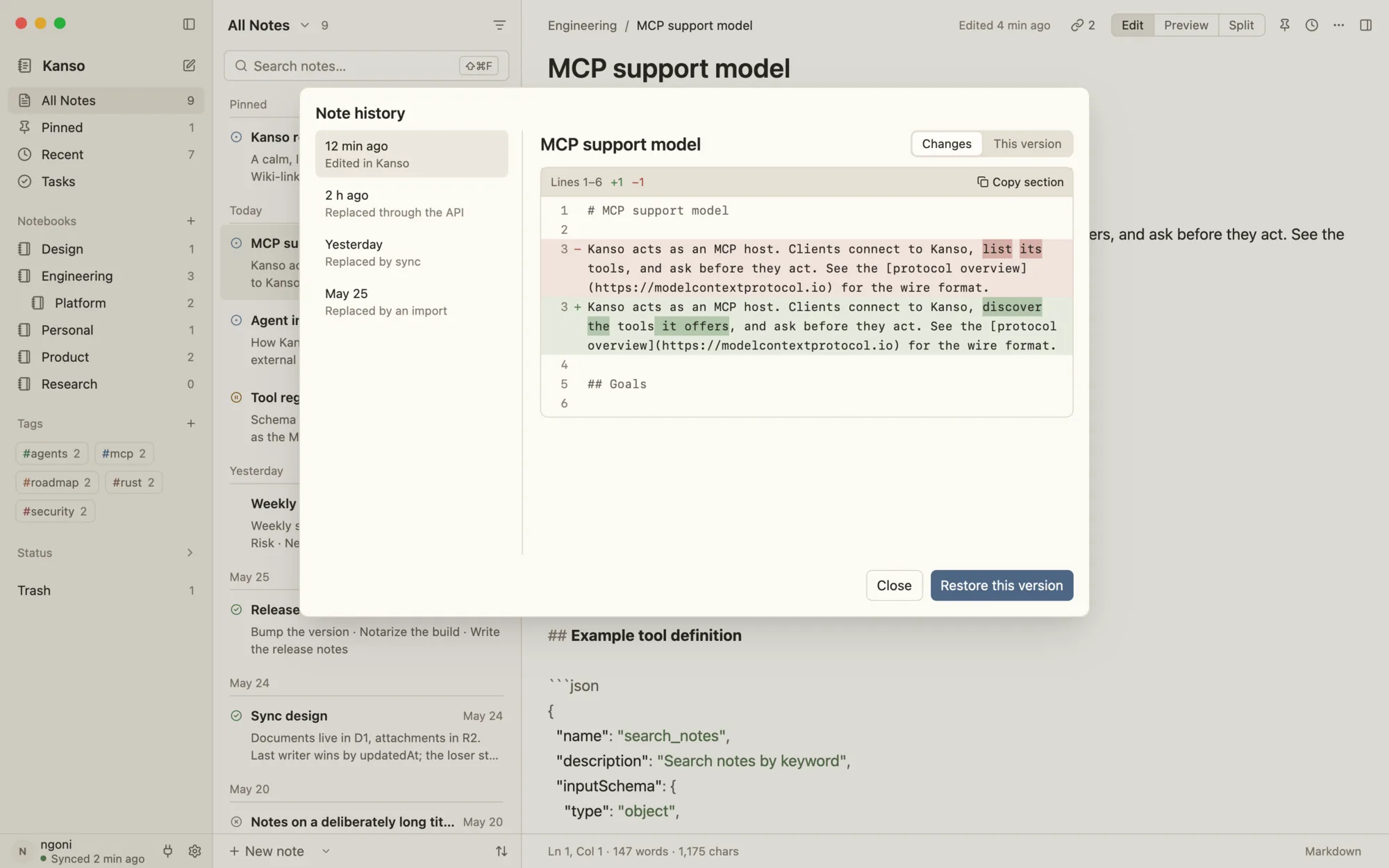The width and height of the screenshot is (1389, 868).
Task: Filter by the #mcp tag
Action: click(124, 453)
